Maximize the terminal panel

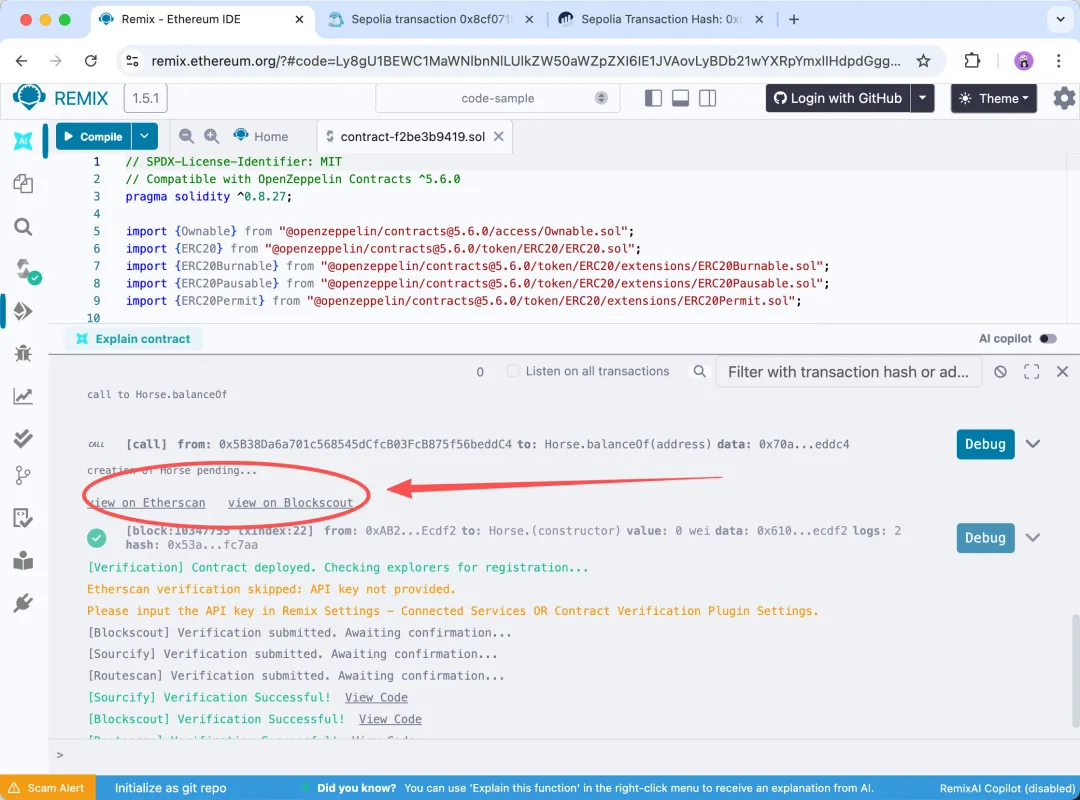point(1031,372)
